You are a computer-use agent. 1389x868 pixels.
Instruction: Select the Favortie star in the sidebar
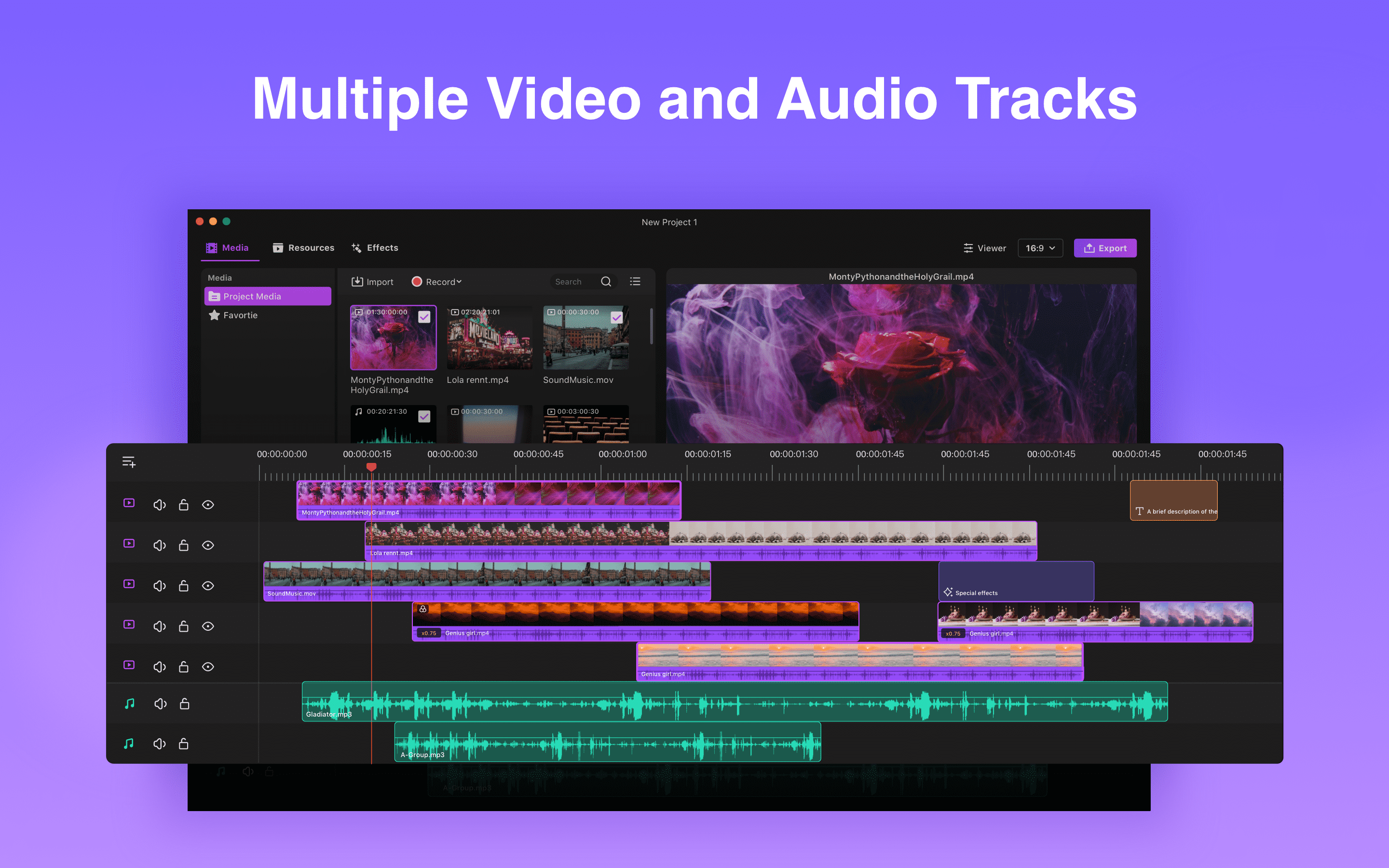click(x=241, y=315)
